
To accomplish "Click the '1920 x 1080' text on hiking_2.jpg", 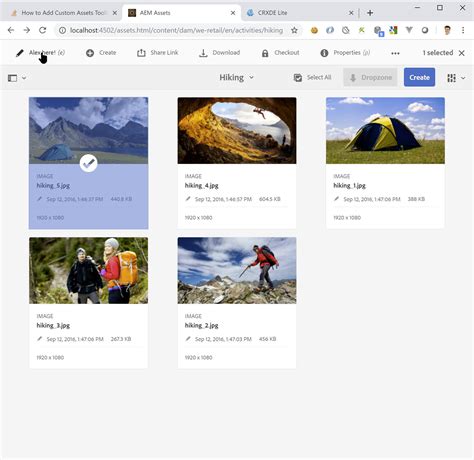I will click(x=198, y=358).
